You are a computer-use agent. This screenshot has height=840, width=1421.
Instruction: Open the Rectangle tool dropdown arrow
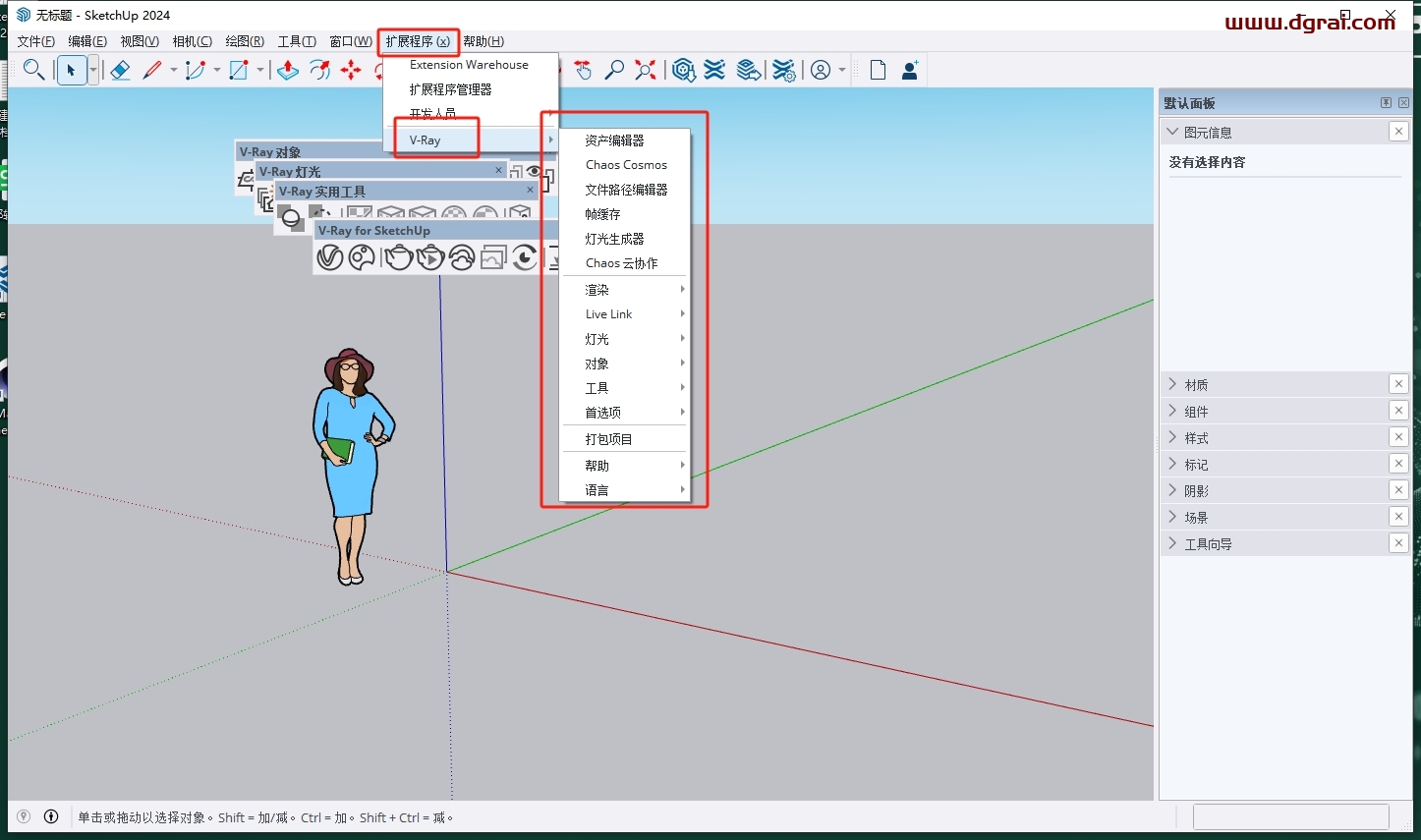pyautogui.click(x=260, y=70)
